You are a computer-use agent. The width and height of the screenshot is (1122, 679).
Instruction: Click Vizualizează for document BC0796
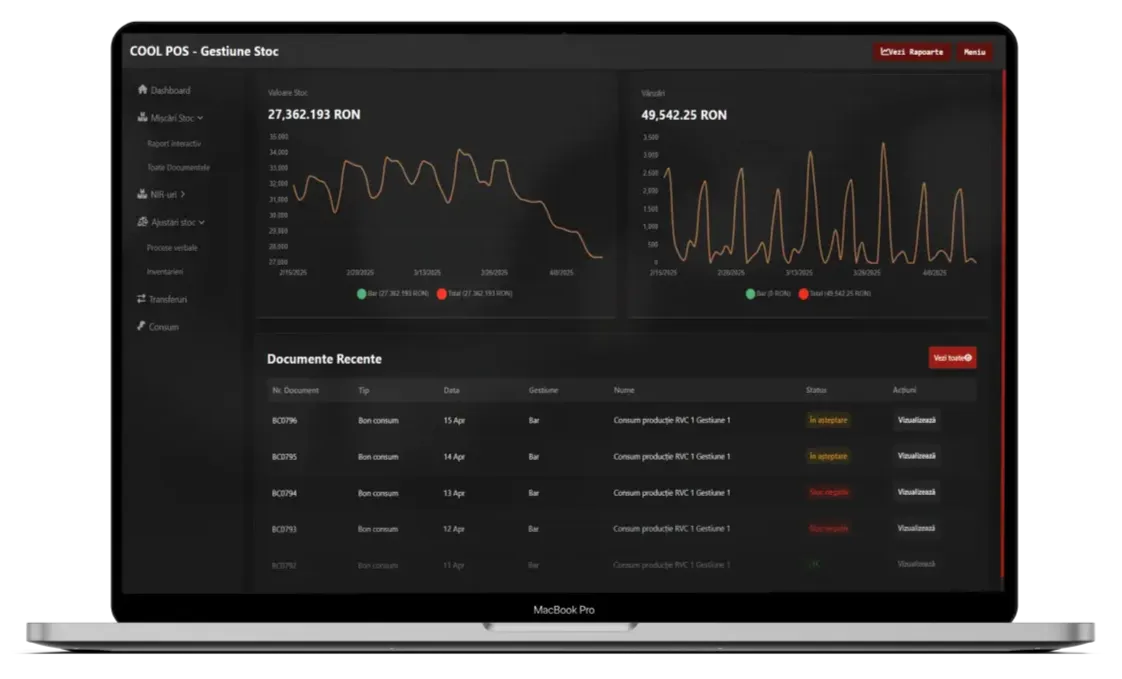[x=916, y=420]
